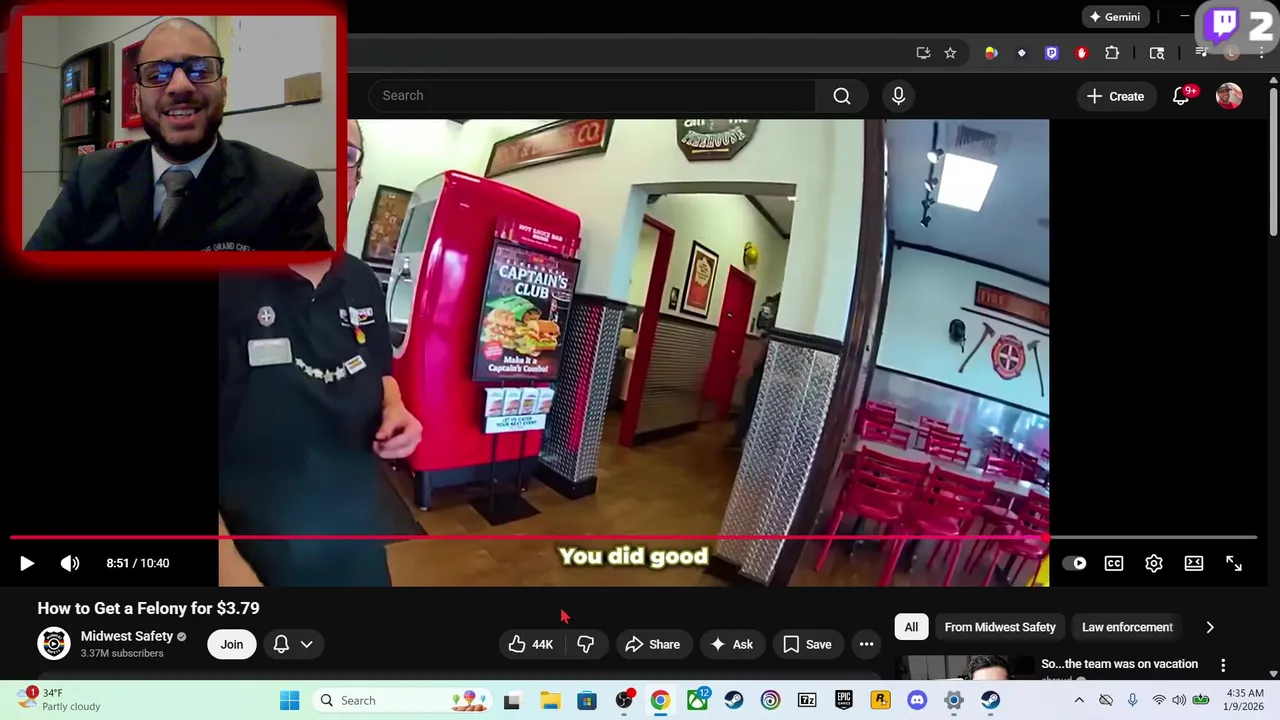Image resolution: width=1280 pixels, height=720 pixels.
Task: Toggle the autoplay switch in player controls
Action: [1074, 563]
